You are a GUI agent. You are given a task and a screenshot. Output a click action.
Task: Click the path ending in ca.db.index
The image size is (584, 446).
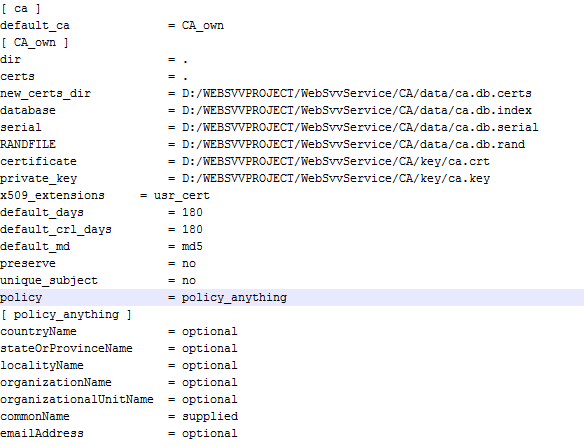[x=357, y=110]
